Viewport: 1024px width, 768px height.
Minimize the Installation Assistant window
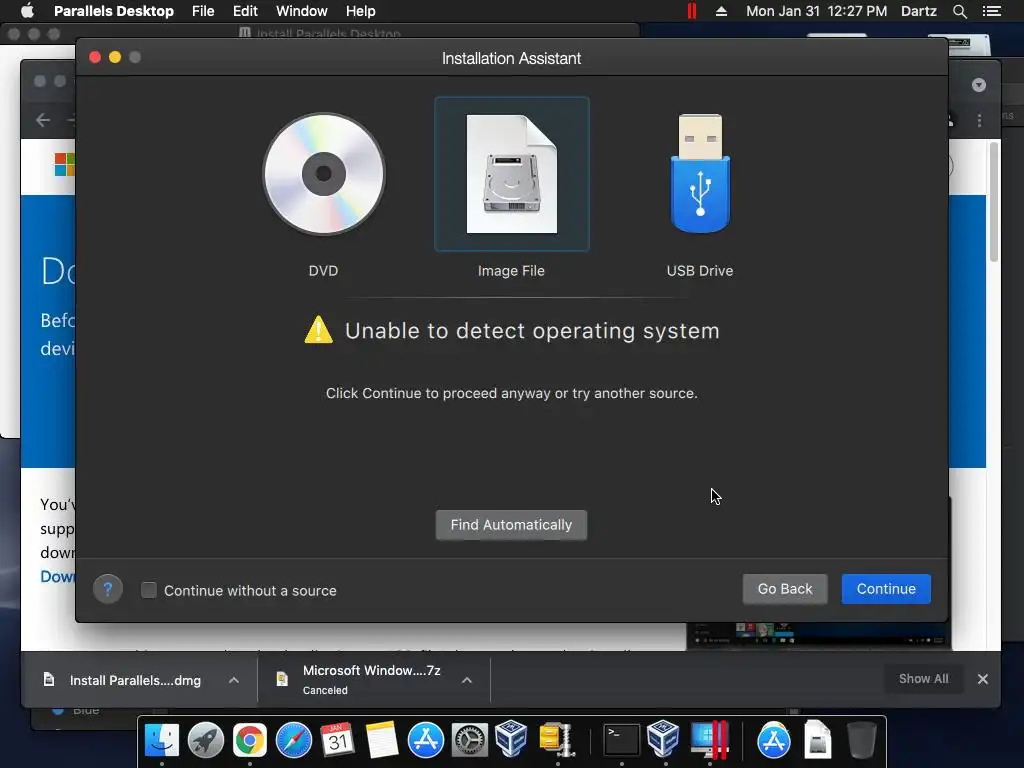(115, 57)
